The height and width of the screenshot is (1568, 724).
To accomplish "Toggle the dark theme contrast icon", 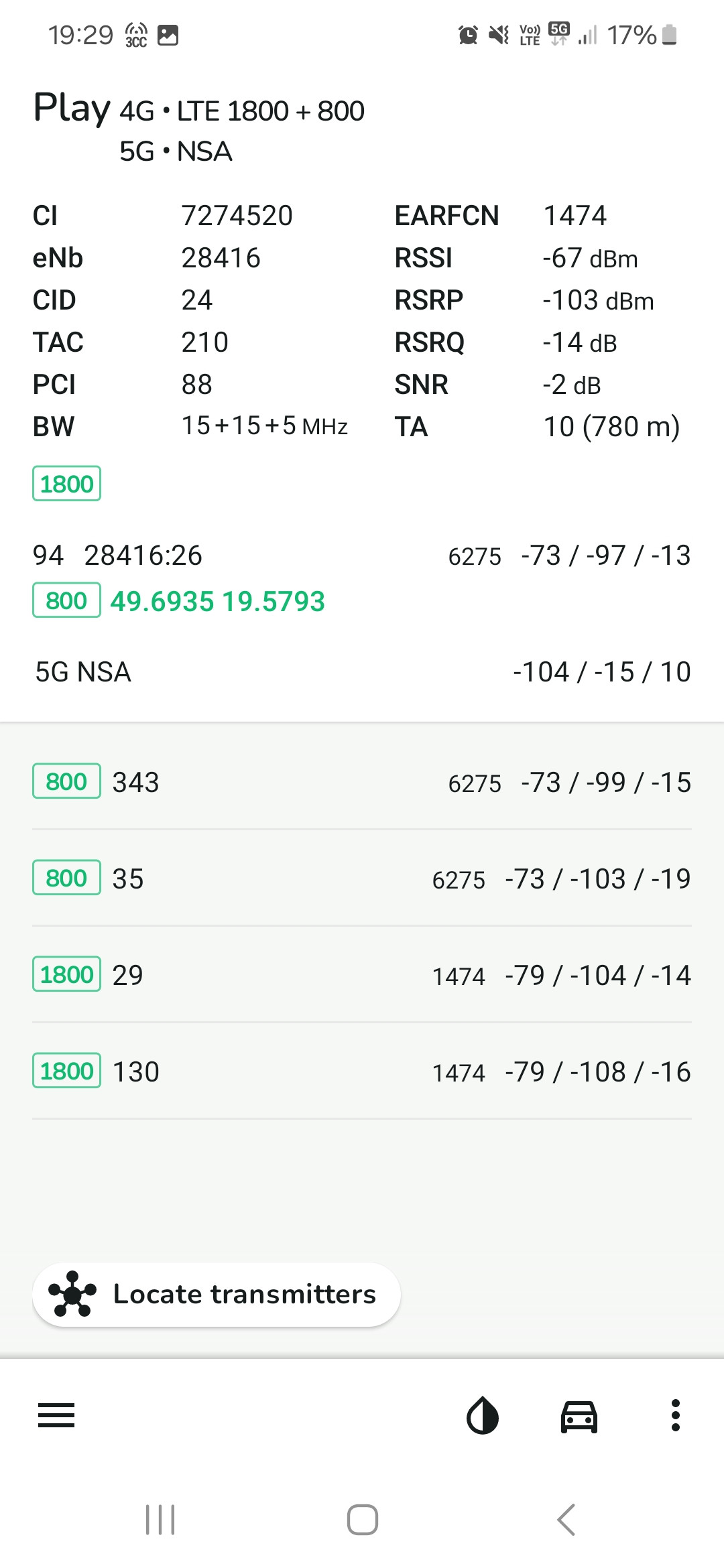I will pyautogui.click(x=482, y=1415).
